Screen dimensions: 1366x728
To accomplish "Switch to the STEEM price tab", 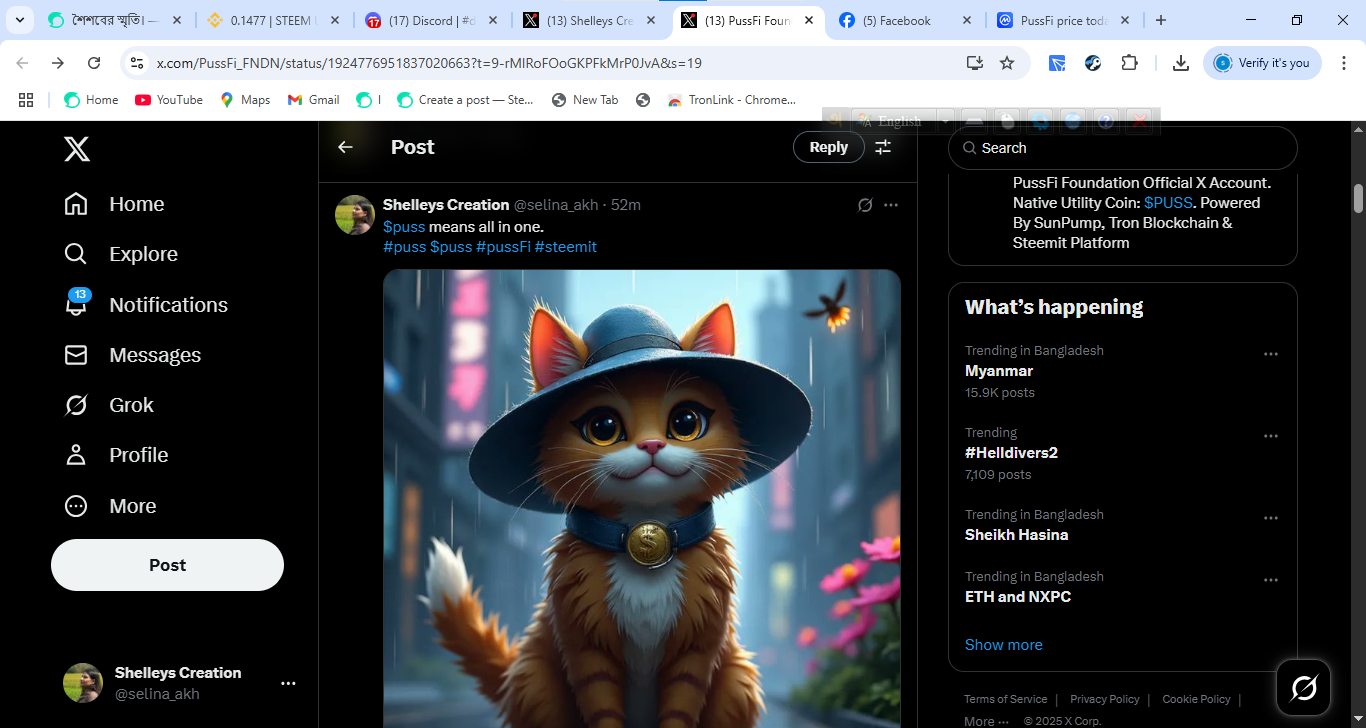I will click(x=273, y=20).
